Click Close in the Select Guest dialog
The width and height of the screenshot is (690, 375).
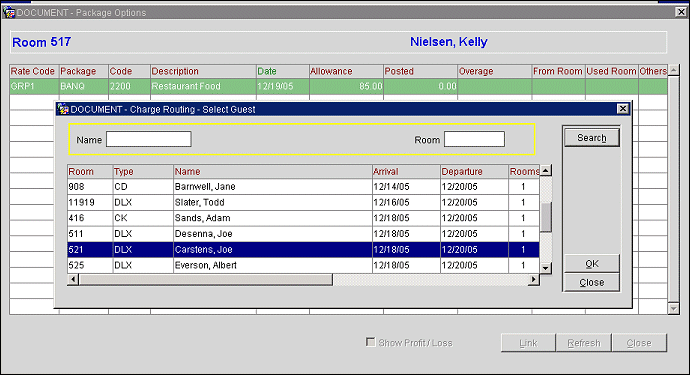(x=592, y=283)
